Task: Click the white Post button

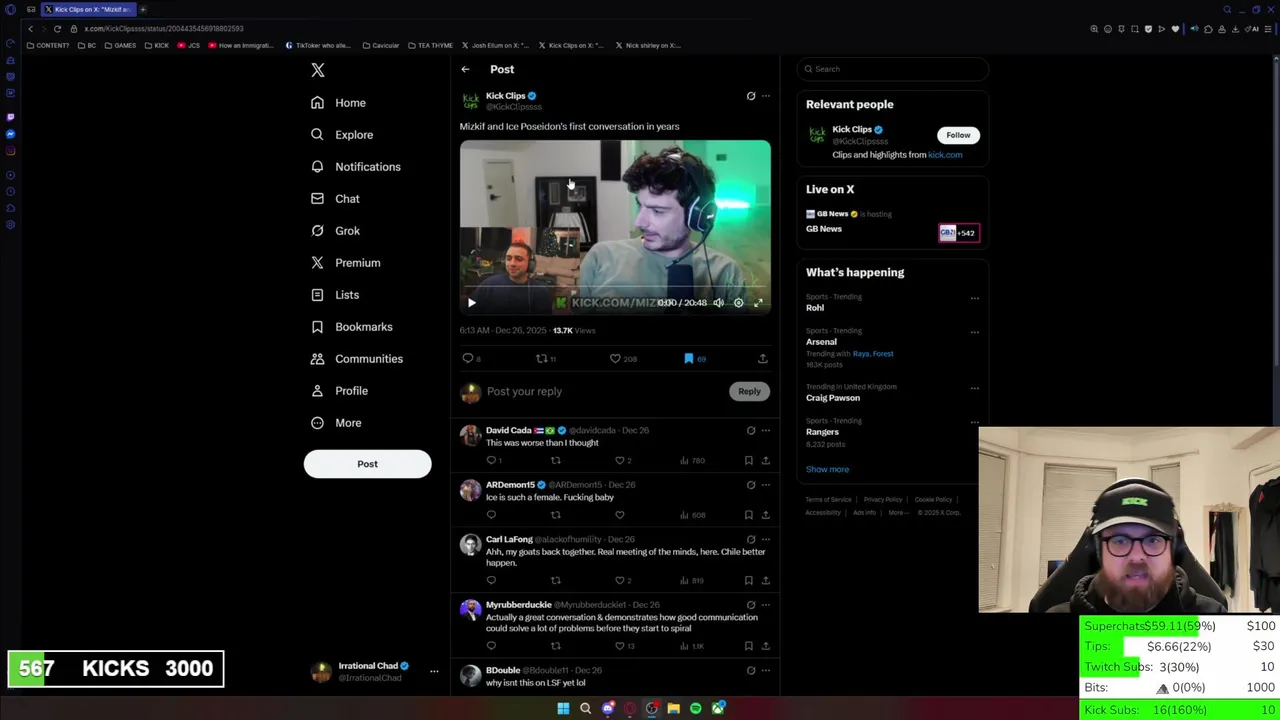Action: 367,464
